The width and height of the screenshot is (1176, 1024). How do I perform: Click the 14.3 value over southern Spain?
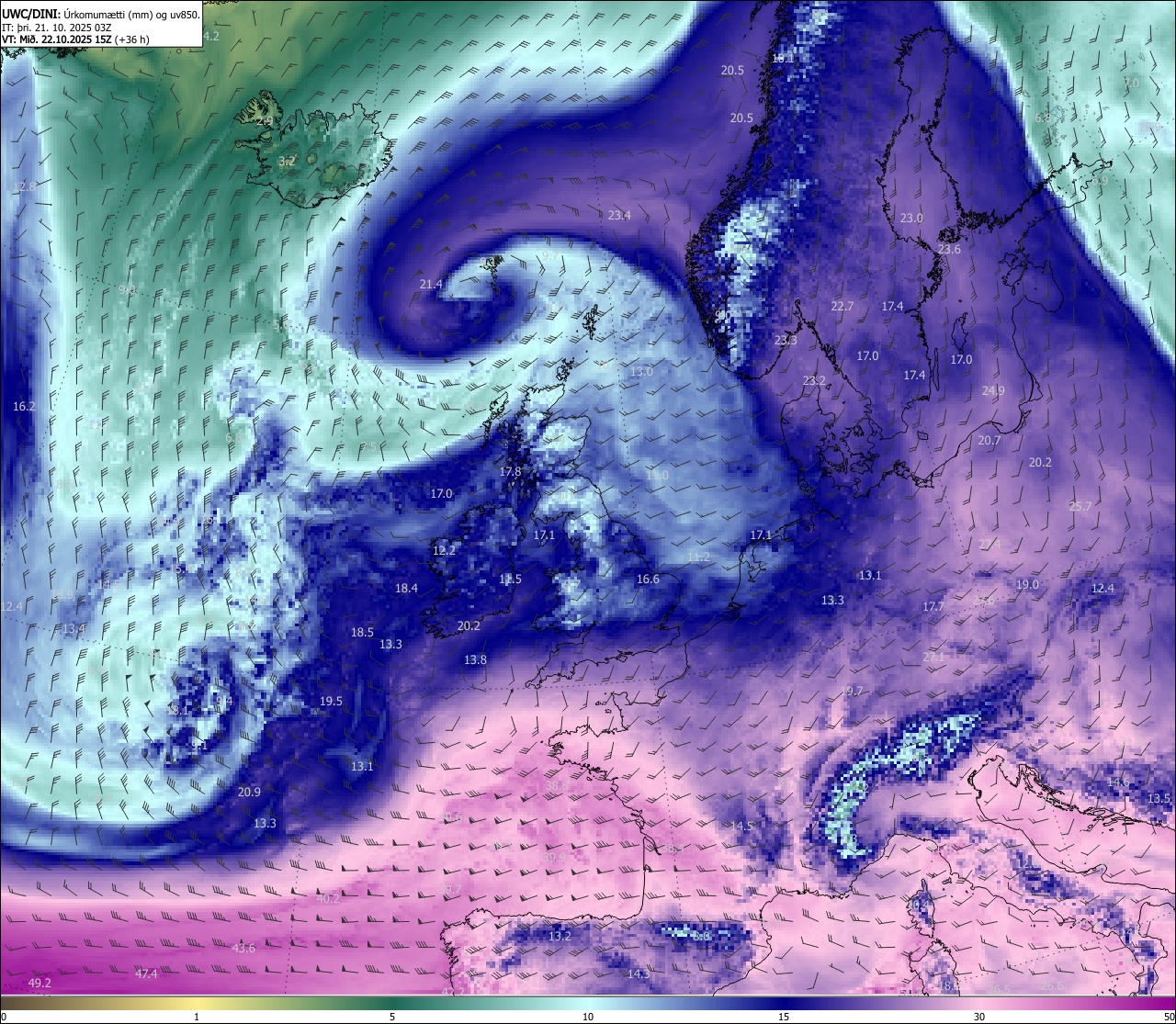(x=639, y=974)
